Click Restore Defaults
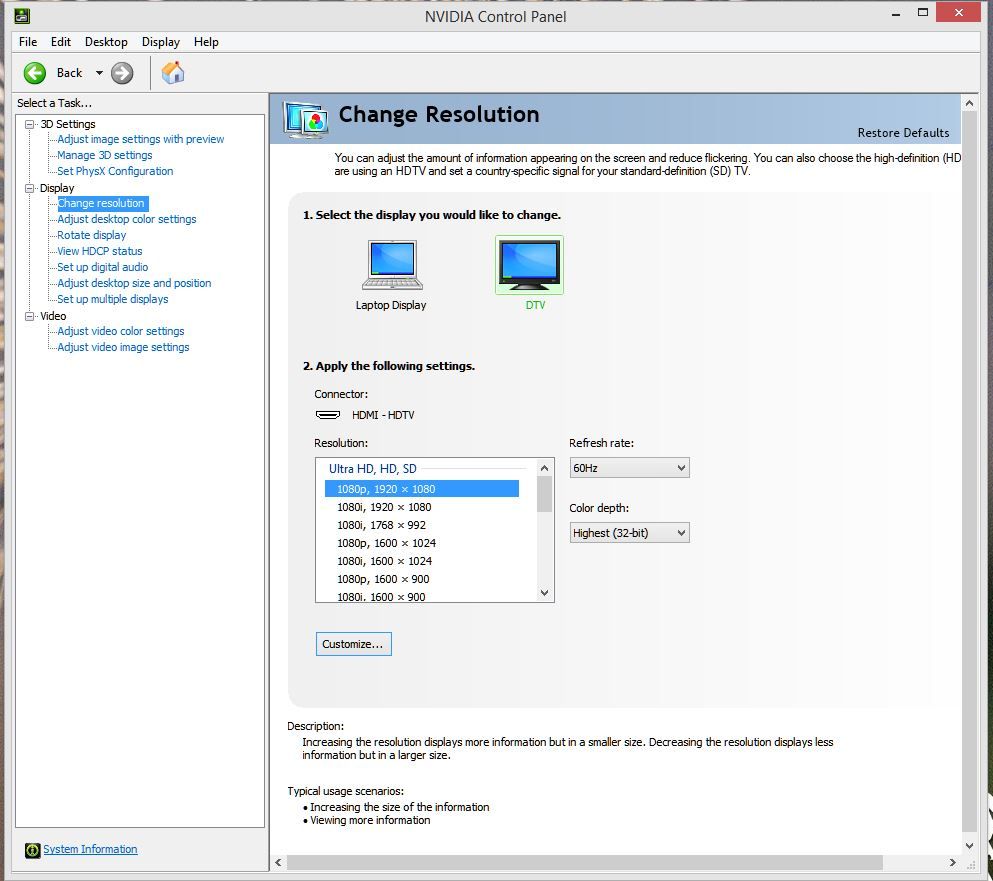The height and width of the screenshot is (881, 993). point(903,133)
